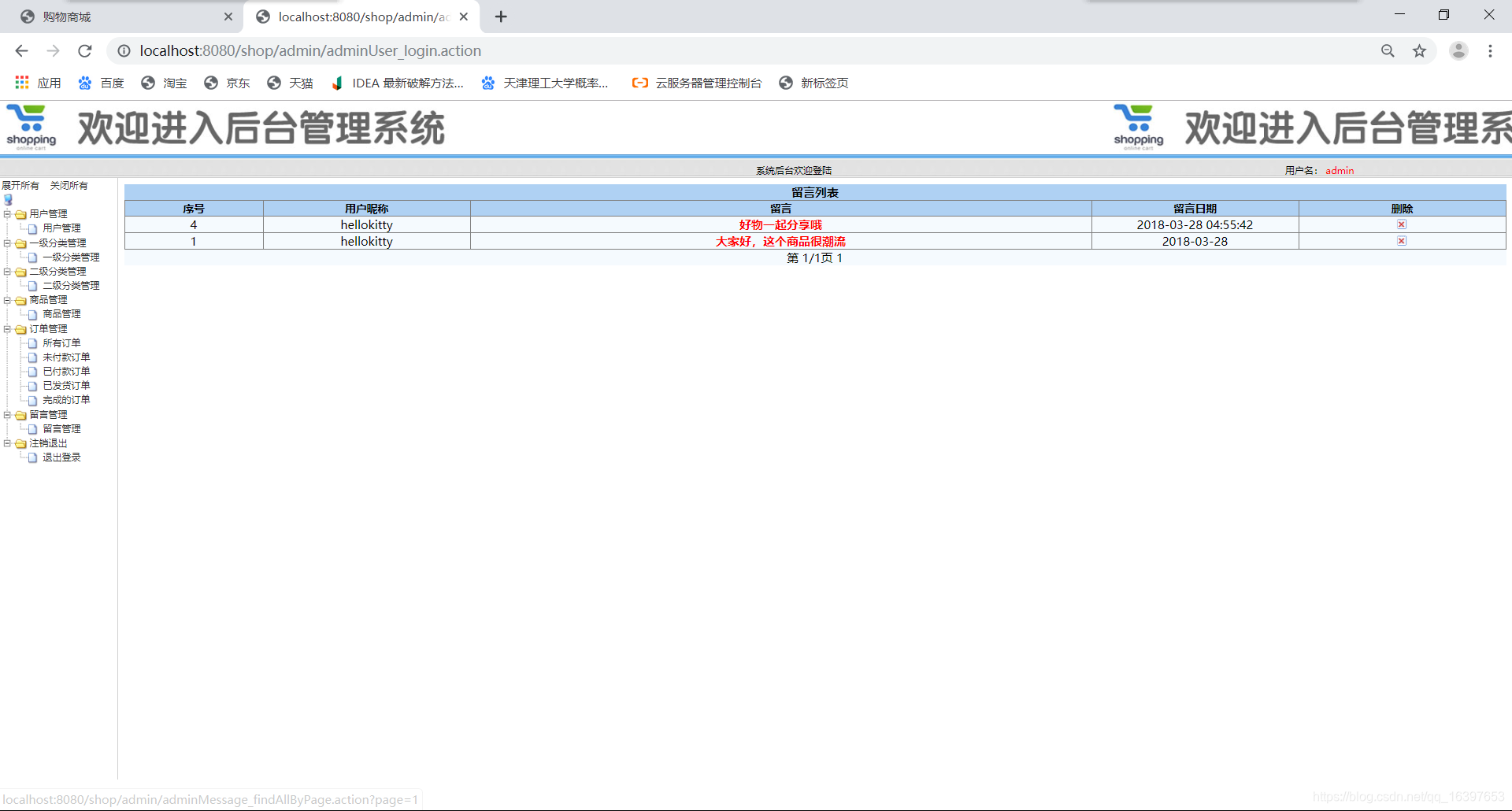This screenshot has width=1512, height=811.
Task: Open 商品管理 page under its folder
Action: [61, 314]
